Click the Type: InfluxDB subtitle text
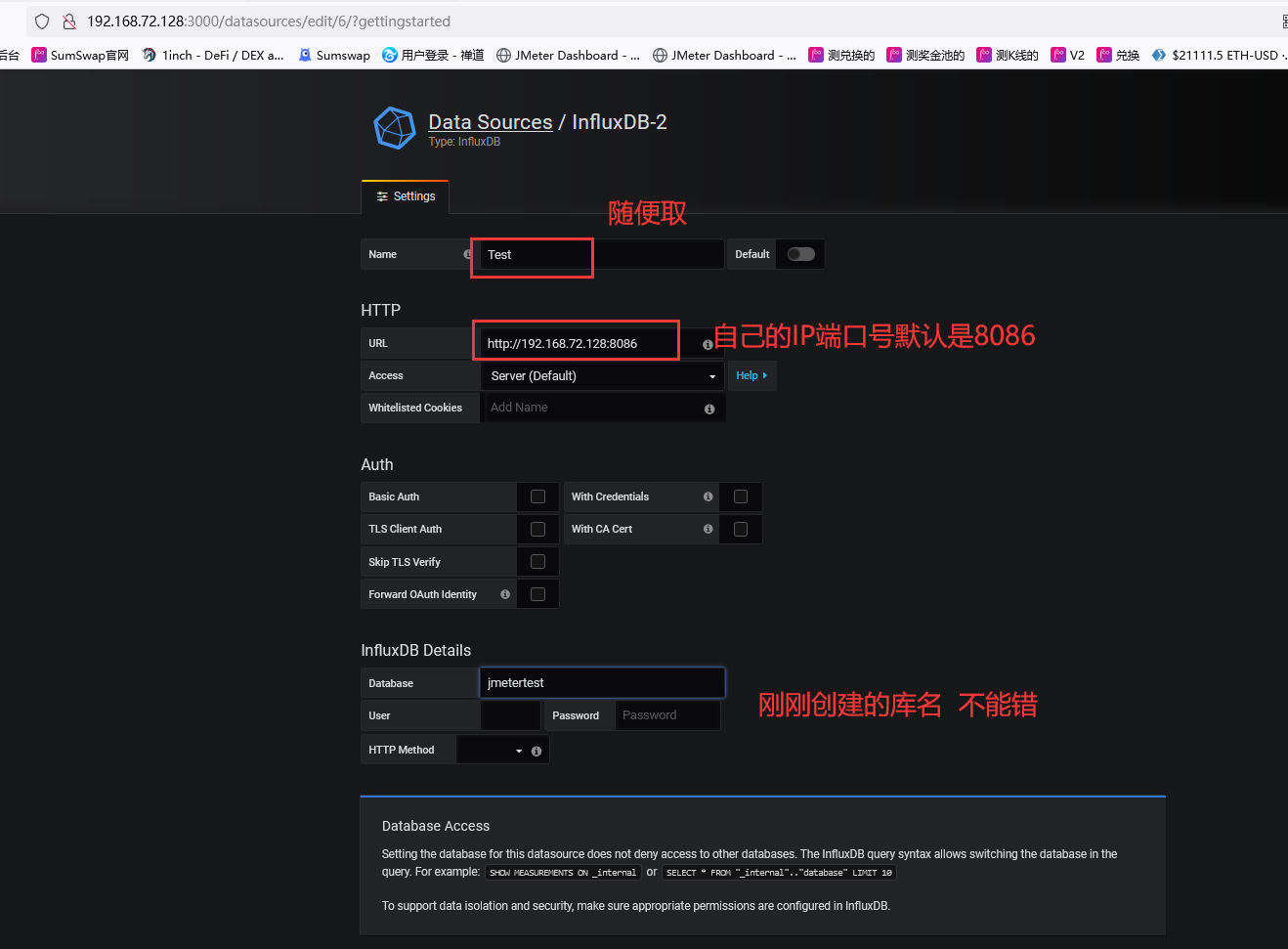Viewport: 1288px width, 949px height. pyautogui.click(x=464, y=142)
